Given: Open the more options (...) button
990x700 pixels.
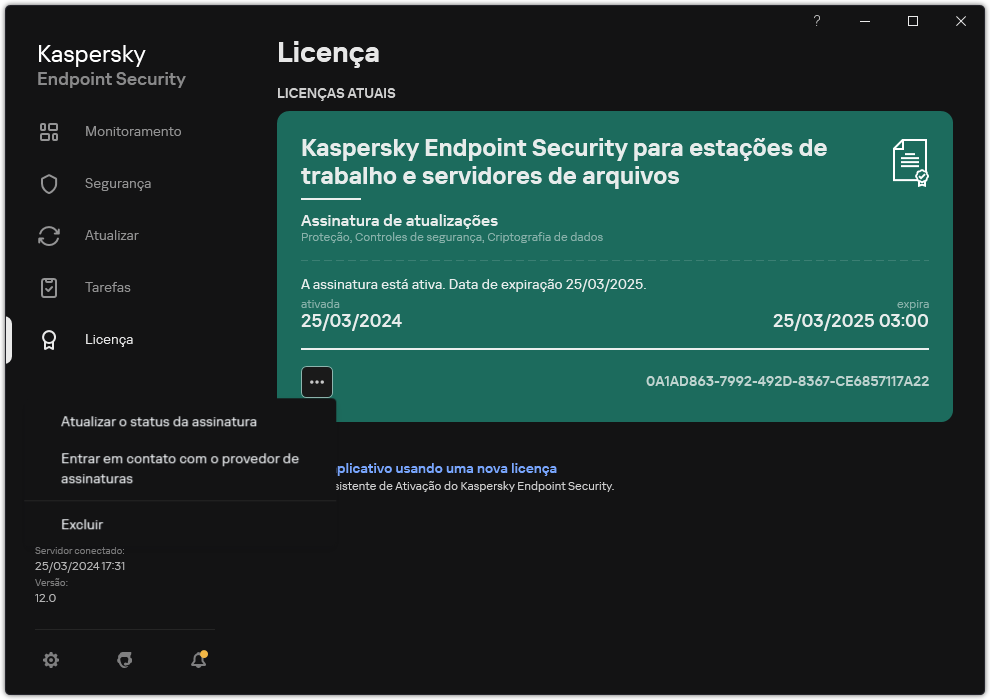Looking at the screenshot, I should tap(317, 381).
